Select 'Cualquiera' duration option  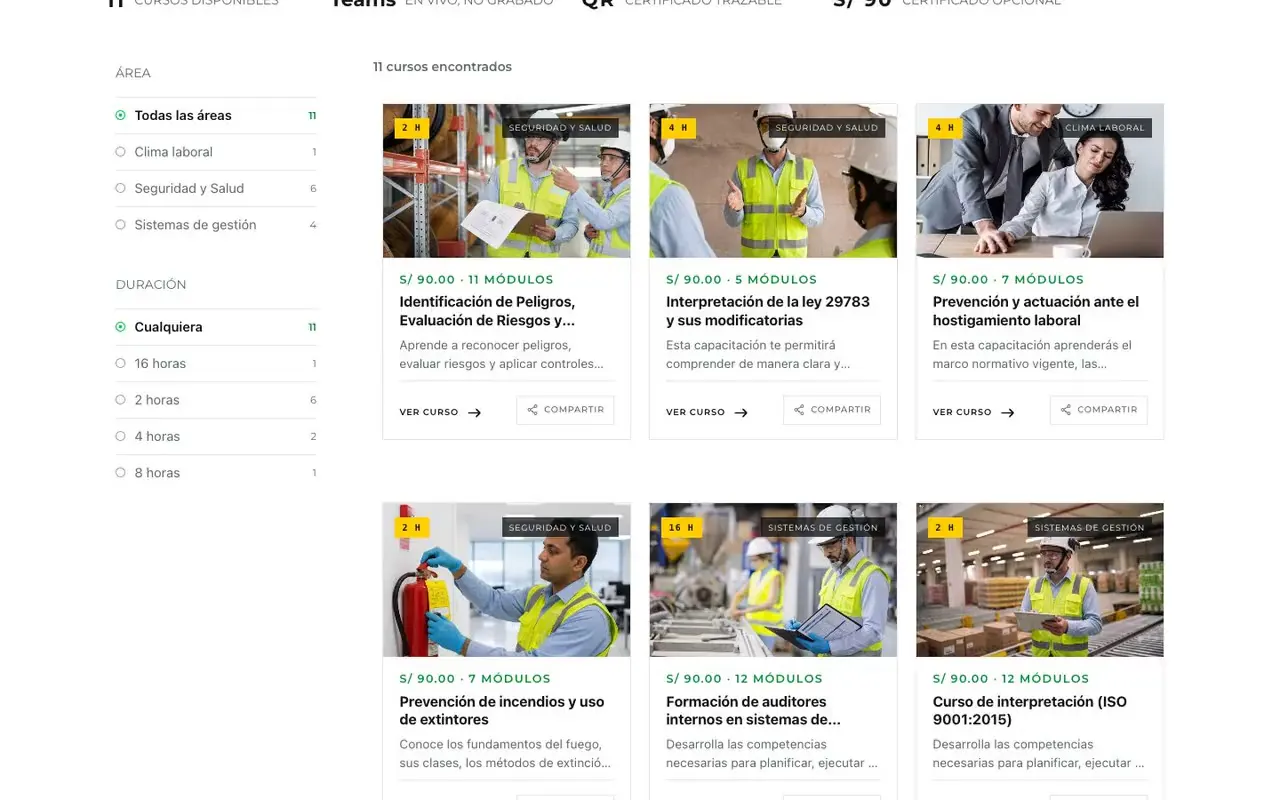216,327
